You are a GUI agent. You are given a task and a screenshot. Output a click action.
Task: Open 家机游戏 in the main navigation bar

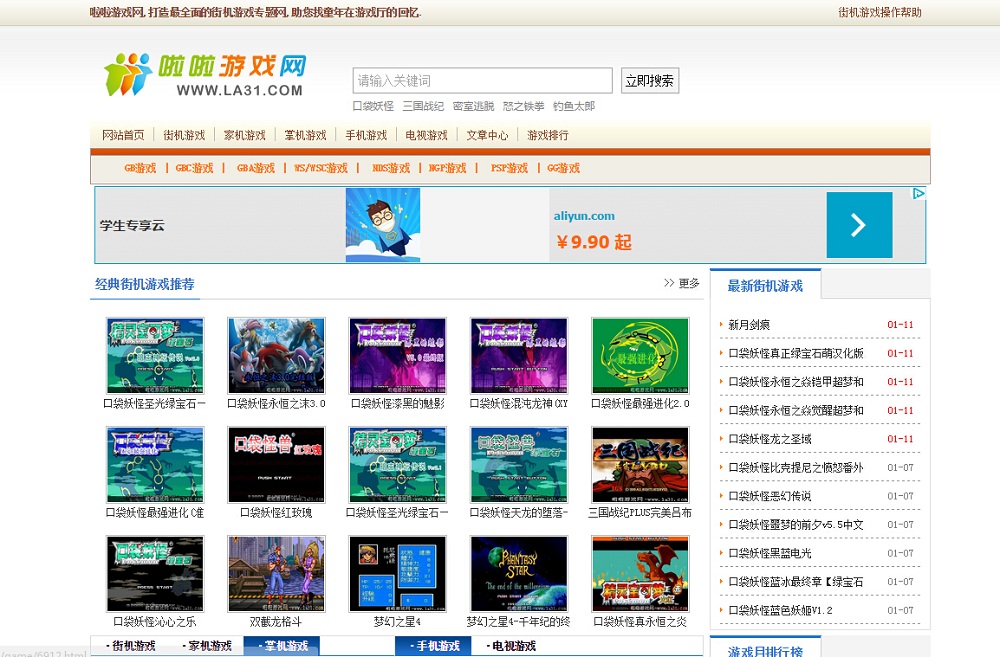pos(244,135)
